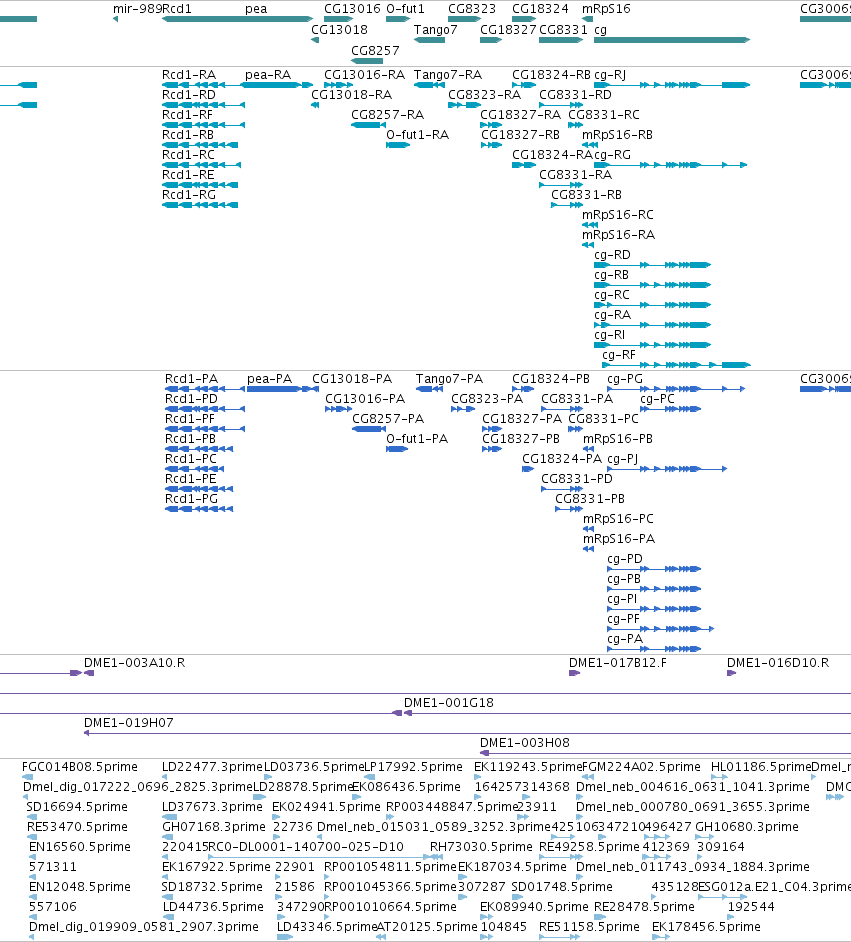Click the CG18327 gene label
The image size is (851, 942).
tap(508, 29)
